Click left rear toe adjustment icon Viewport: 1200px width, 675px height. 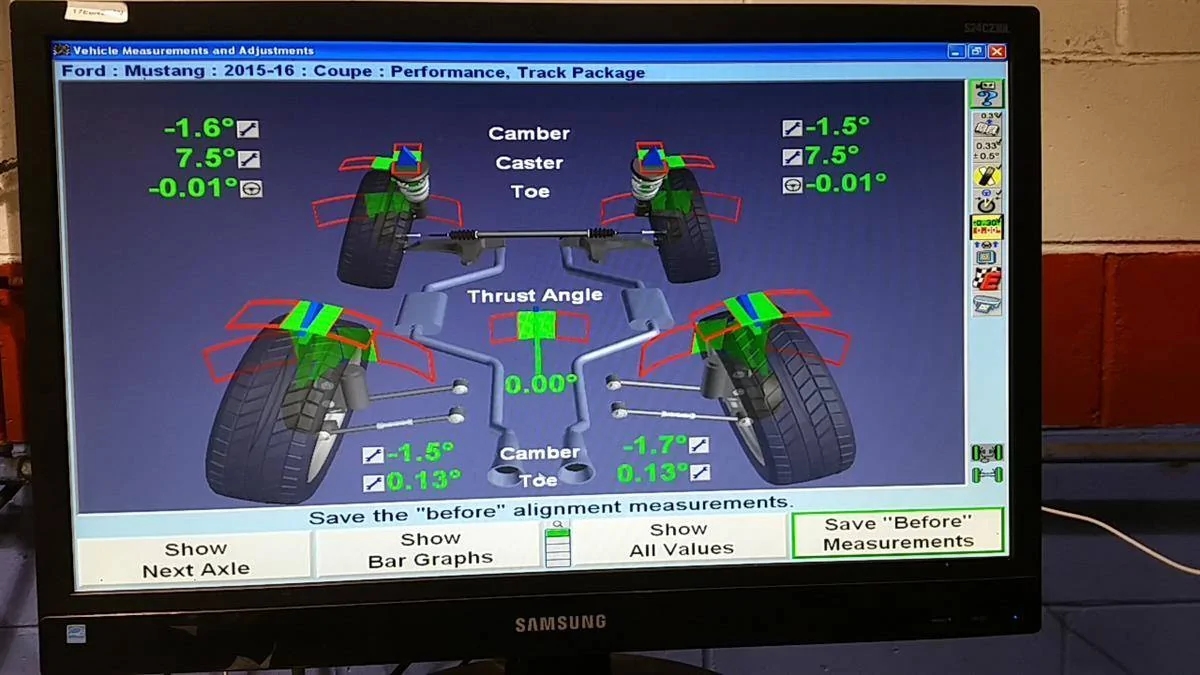point(373,483)
